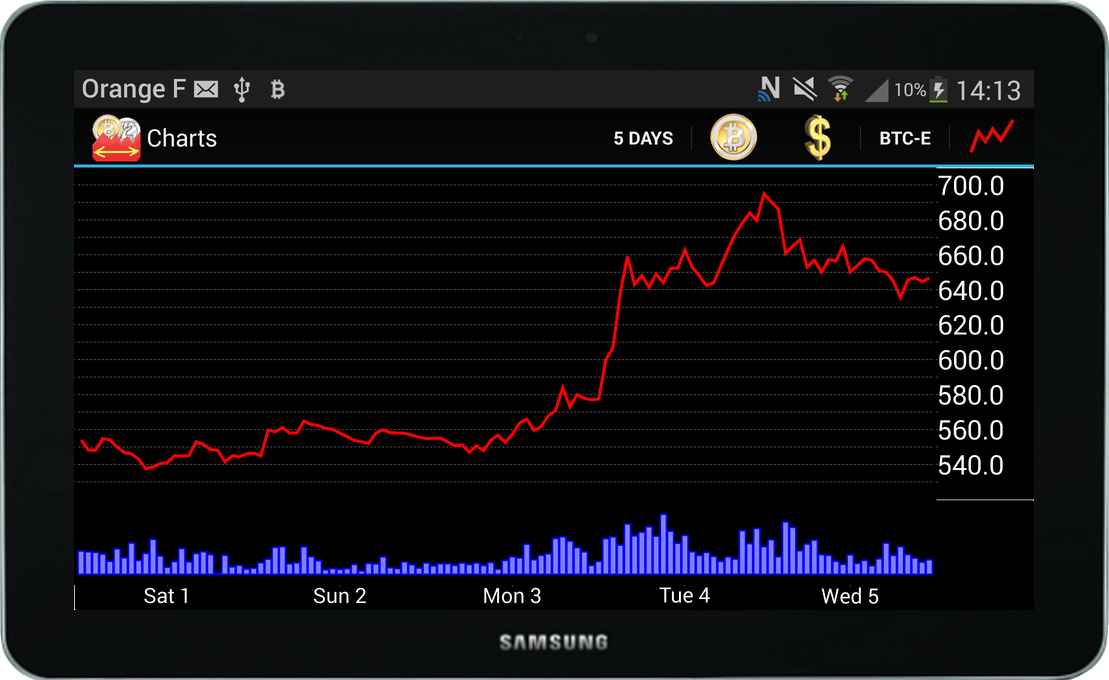The width and height of the screenshot is (1109, 680).
Task: Tap the 580.0 price axis label
Action: [971, 396]
